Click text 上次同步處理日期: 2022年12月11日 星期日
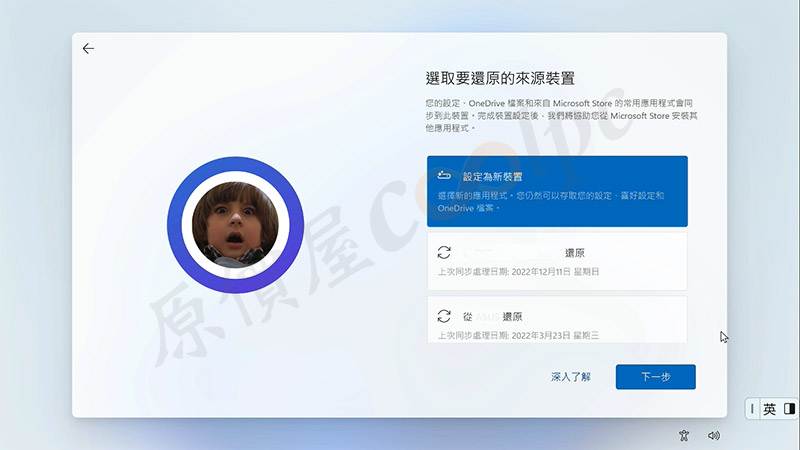Image resolution: width=800 pixels, height=450 pixels. click(518, 272)
